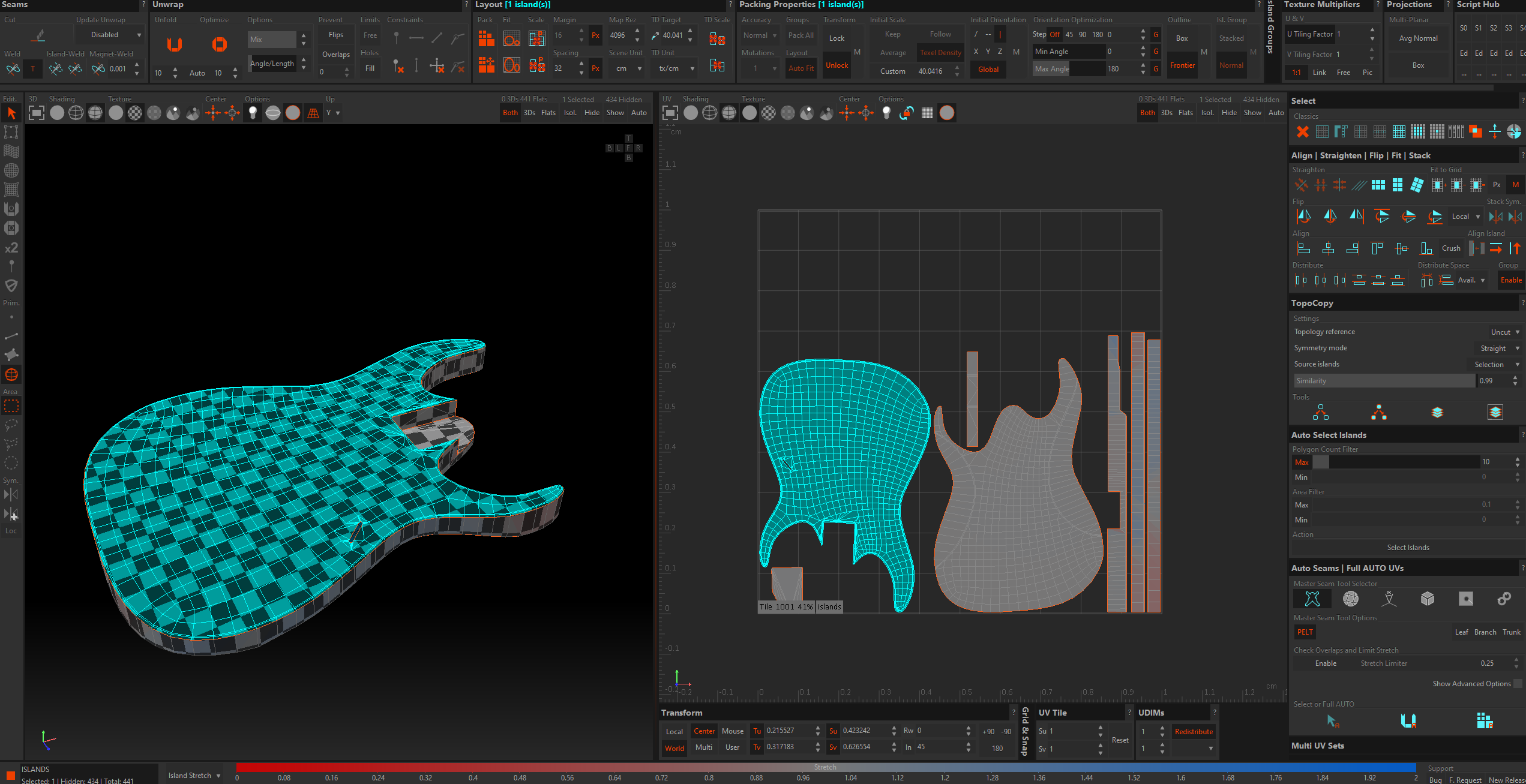Image resolution: width=1526 pixels, height=784 pixels.
Task: Click the Optimize UV layout icon
Action: point(219,45)
